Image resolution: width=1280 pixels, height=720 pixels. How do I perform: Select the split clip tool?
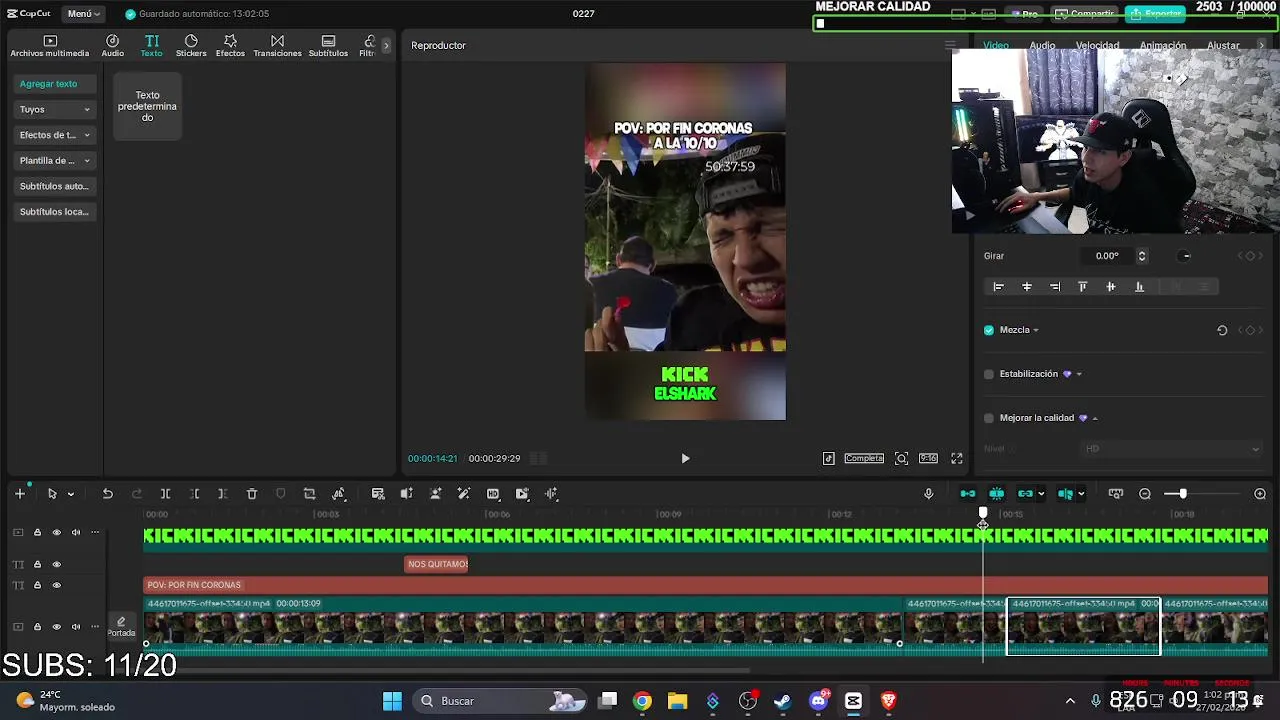(x=165, y=494)
